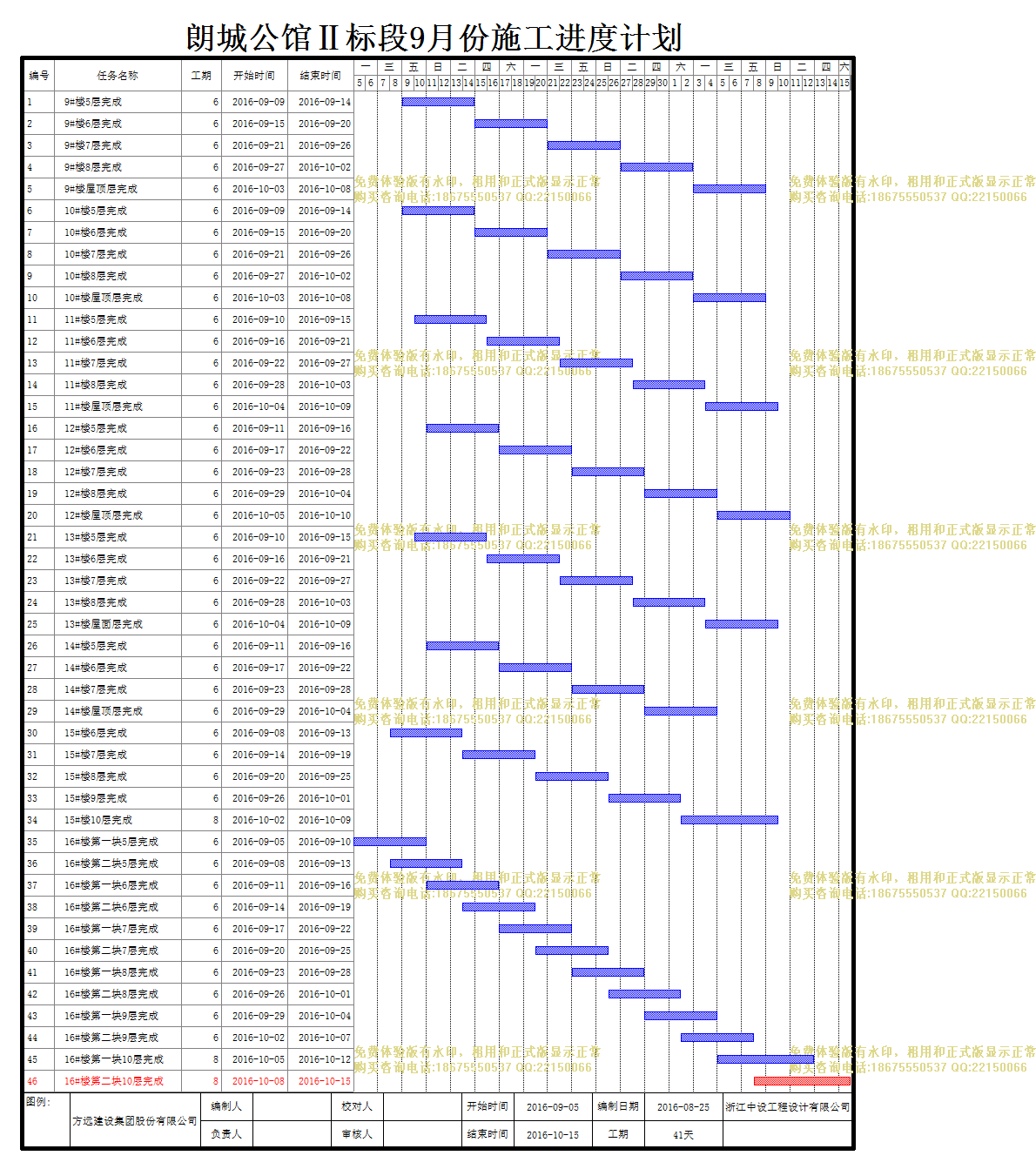Click the 41天 total duration value
1036x1169 pixels.
click(x=683, y=1135)
